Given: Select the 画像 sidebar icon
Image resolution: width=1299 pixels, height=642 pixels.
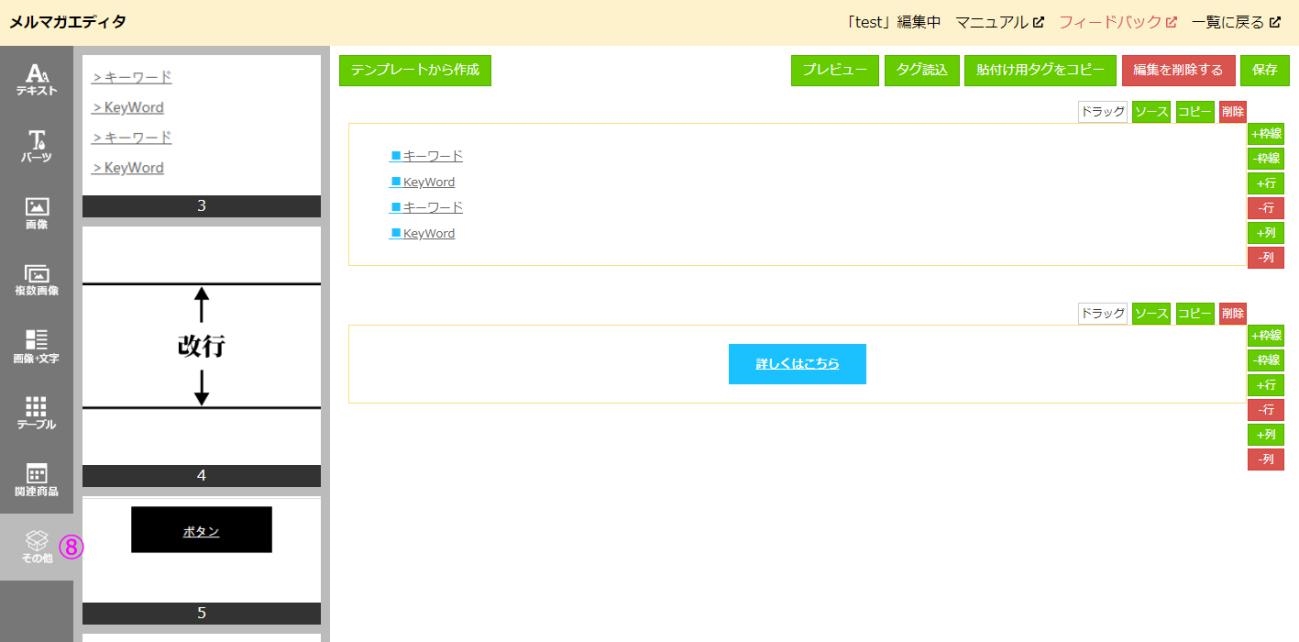Looking at the screenshot, I should coord(36,213).
